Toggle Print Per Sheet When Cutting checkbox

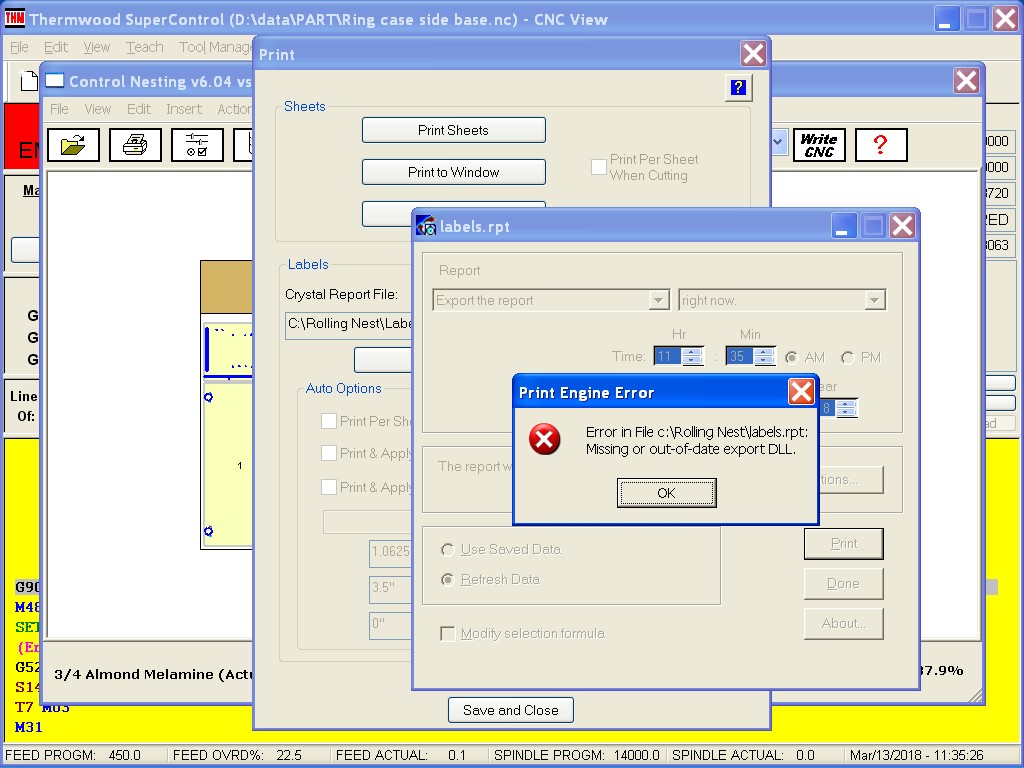coord(599,167)
